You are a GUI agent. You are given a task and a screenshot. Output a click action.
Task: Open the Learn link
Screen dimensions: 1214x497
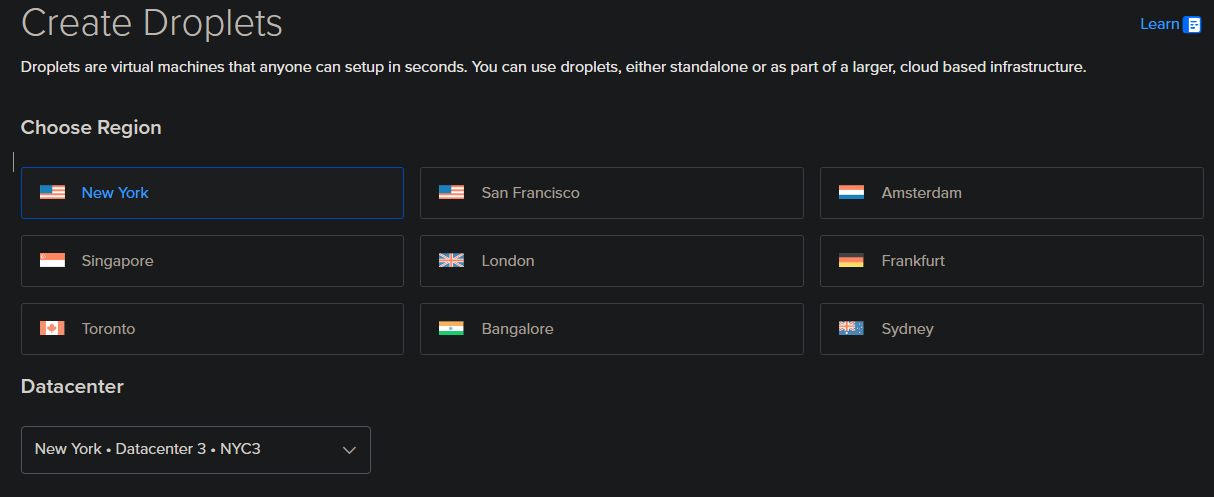pos(1159,24)
